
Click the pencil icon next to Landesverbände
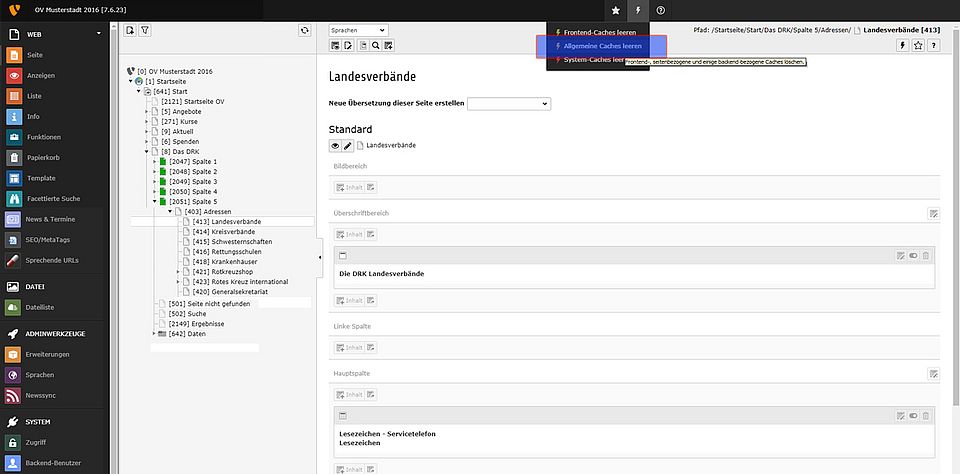tap(348, 146)
